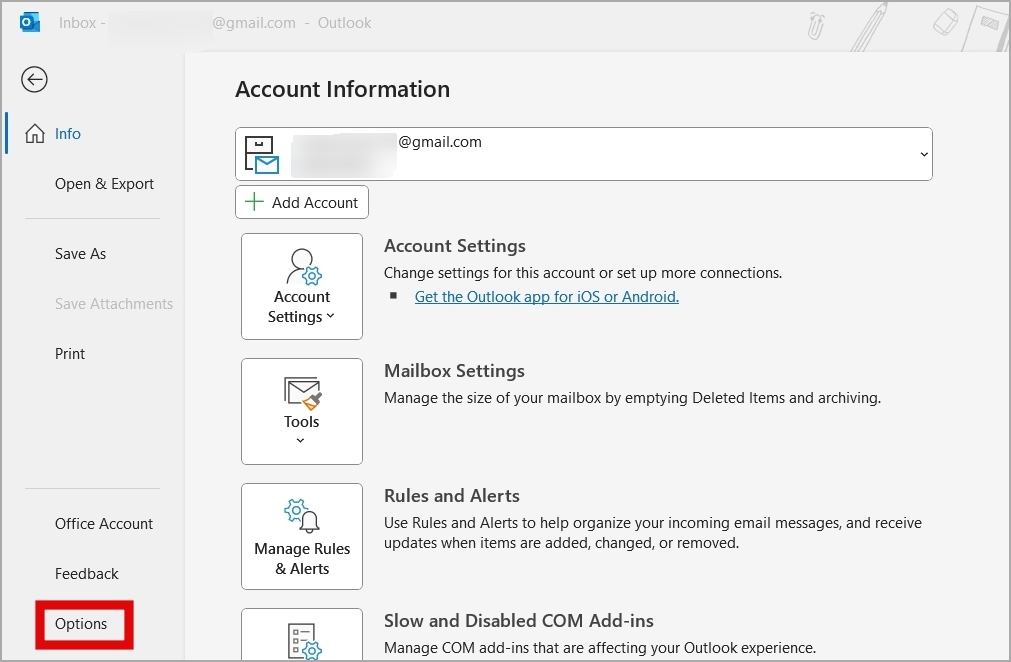This screenshot has width=1011, height=662.
Task: Open the Open & Export section
Action: pos(104,184)
